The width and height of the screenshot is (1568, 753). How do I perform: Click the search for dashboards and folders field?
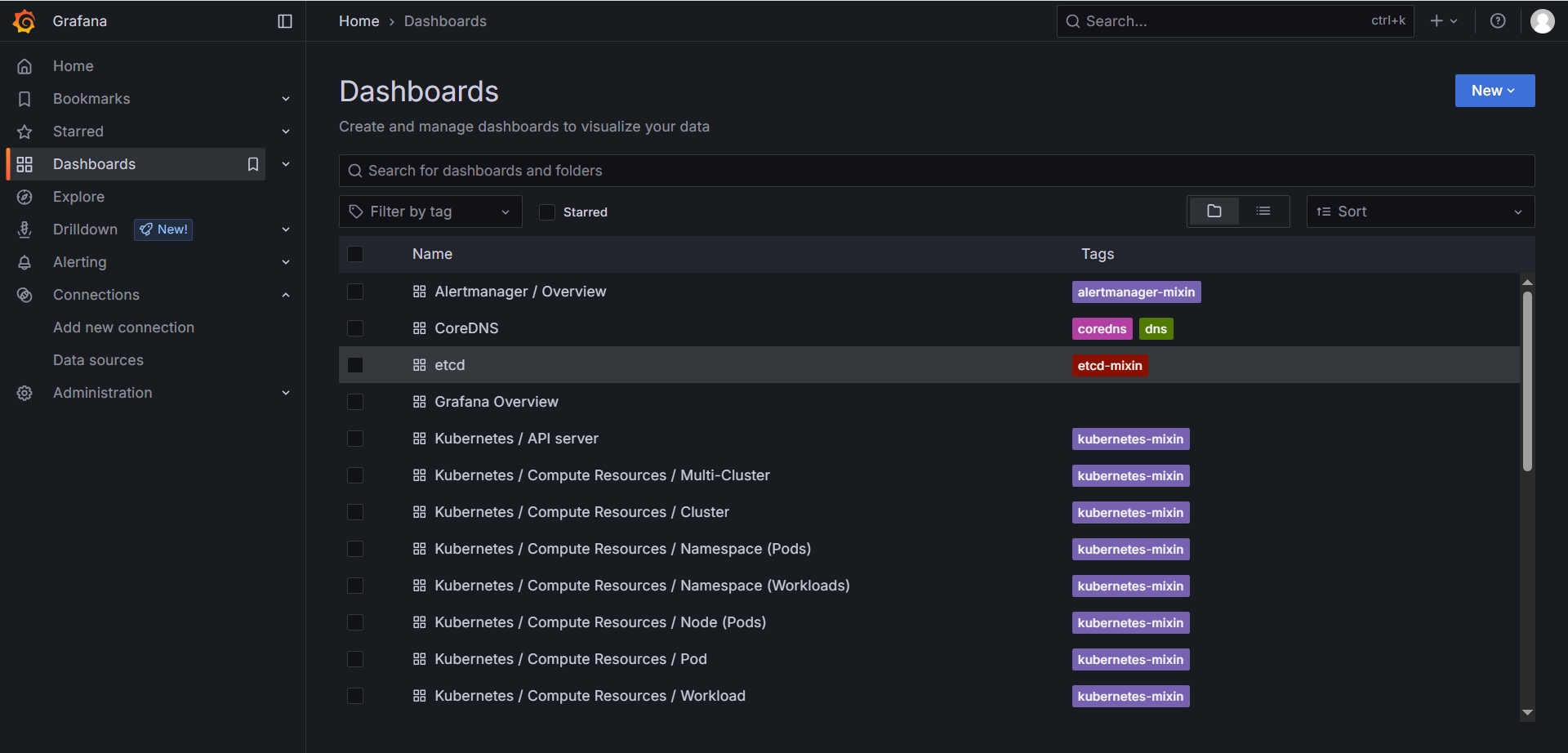point(936,171)
